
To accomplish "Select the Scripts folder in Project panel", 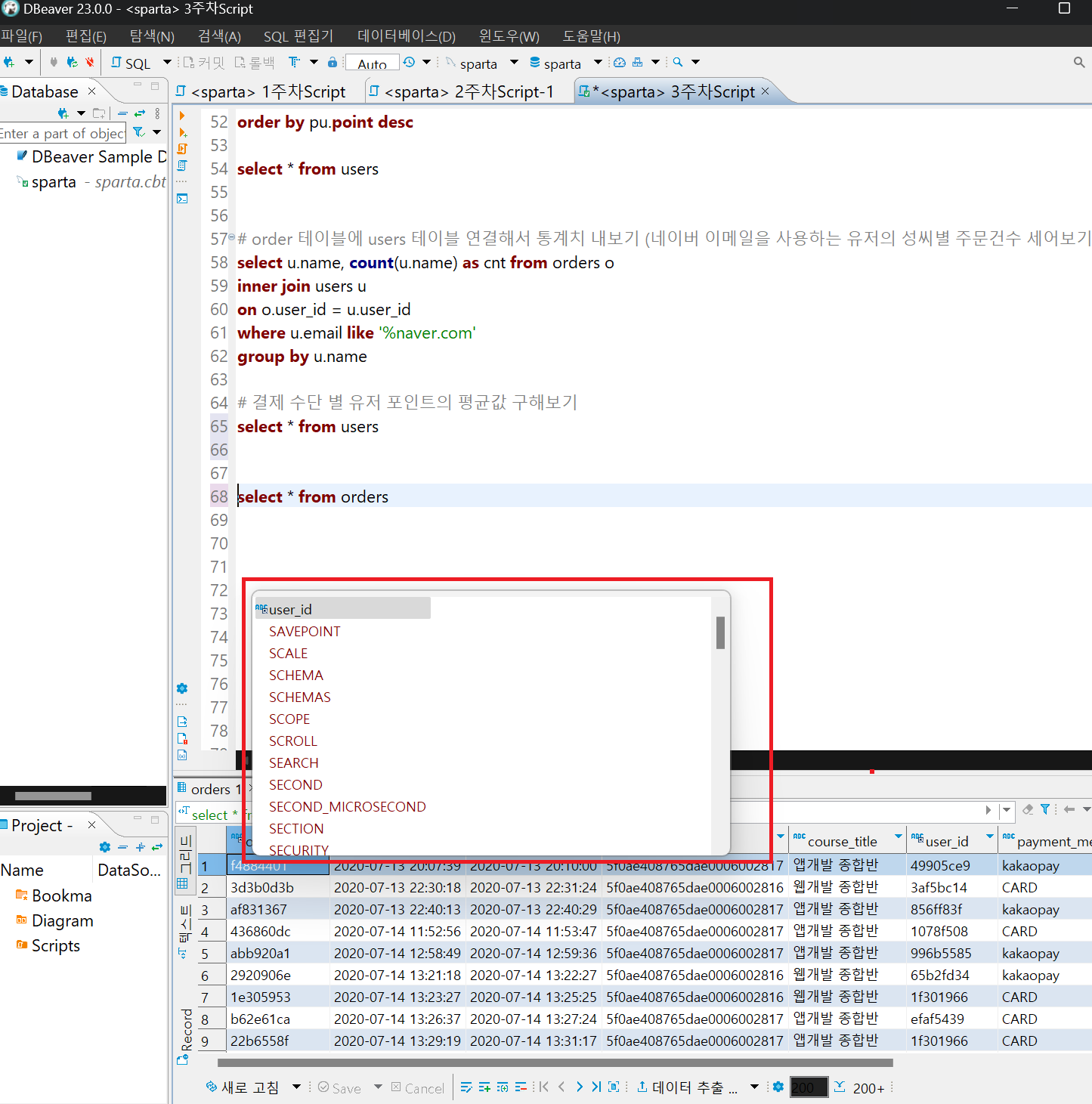I will click(x=48, y=946).
